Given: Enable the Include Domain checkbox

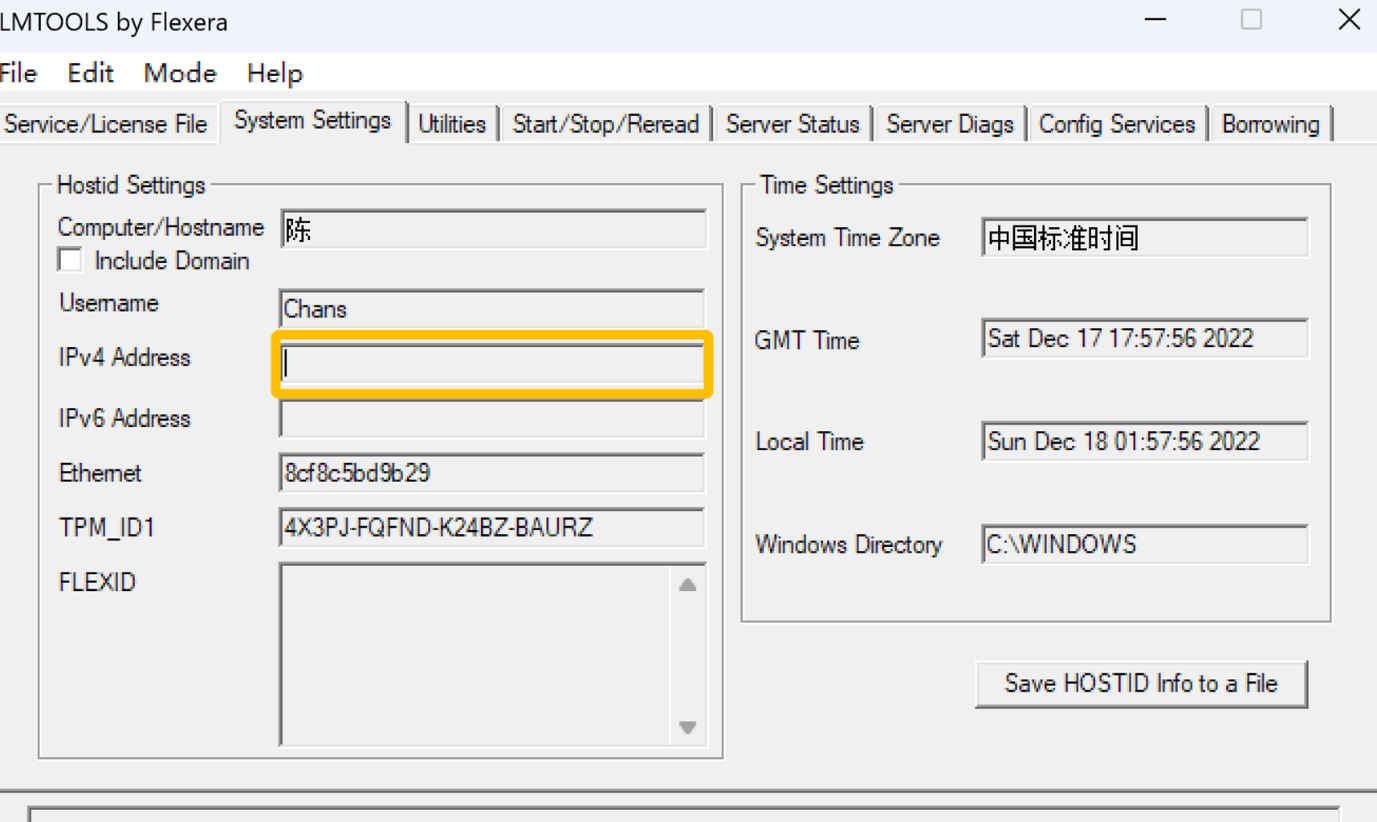Looking at the screenshot, I should (x=70, y=260).
